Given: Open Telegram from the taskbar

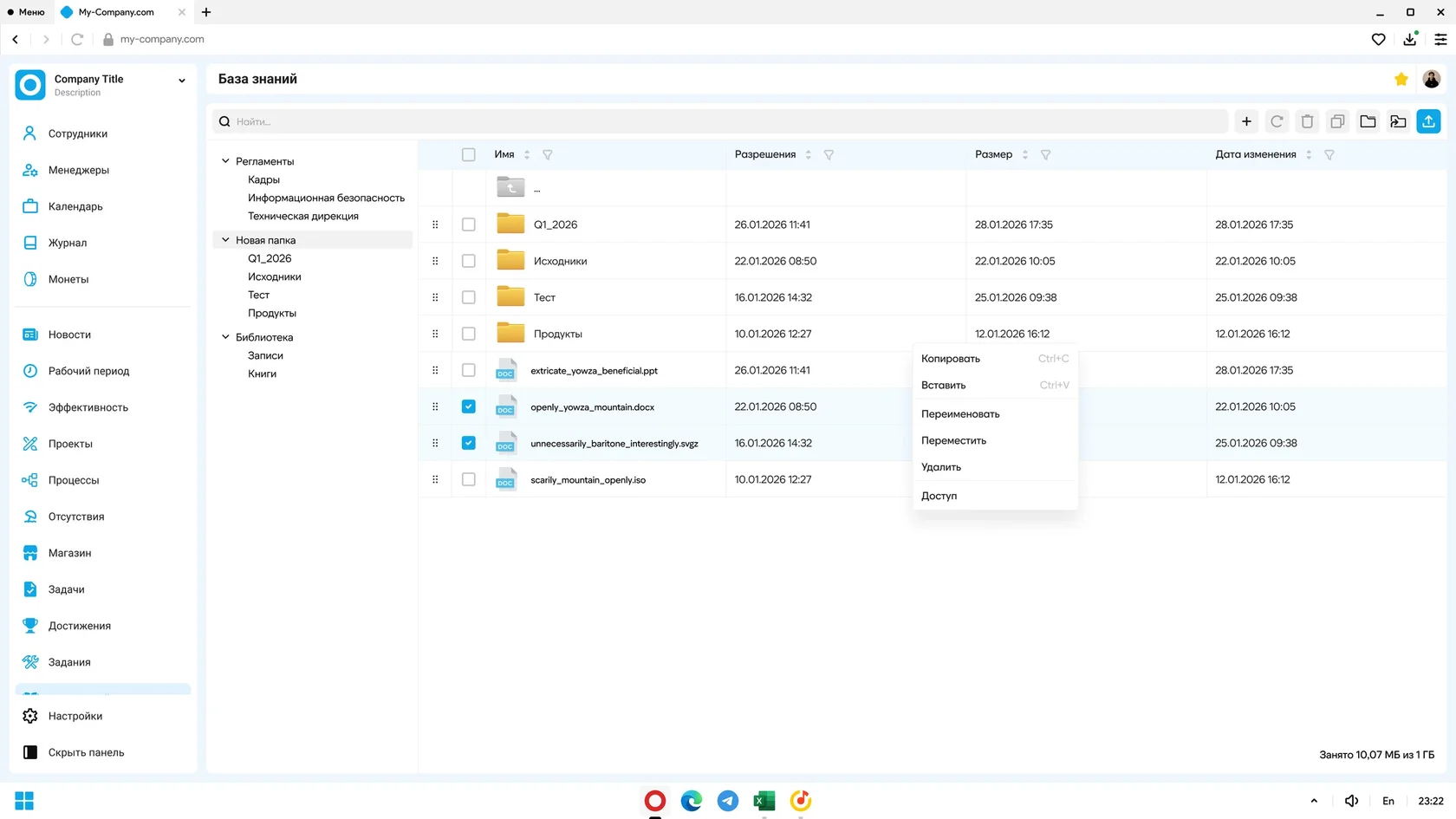Looking at the screenshot, I should pos(728,801).
